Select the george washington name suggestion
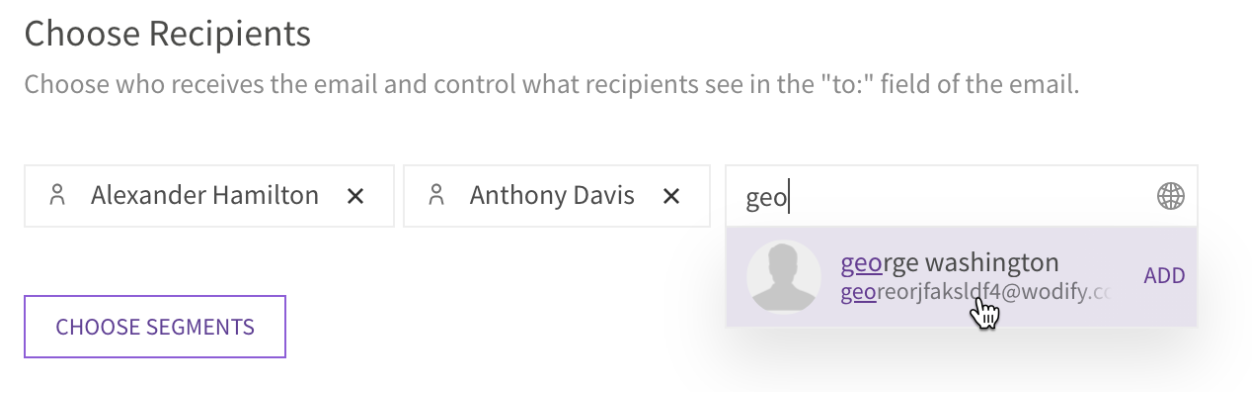Image resolution: width=1252 pixels, height=398 pixels. pos(949,263)
